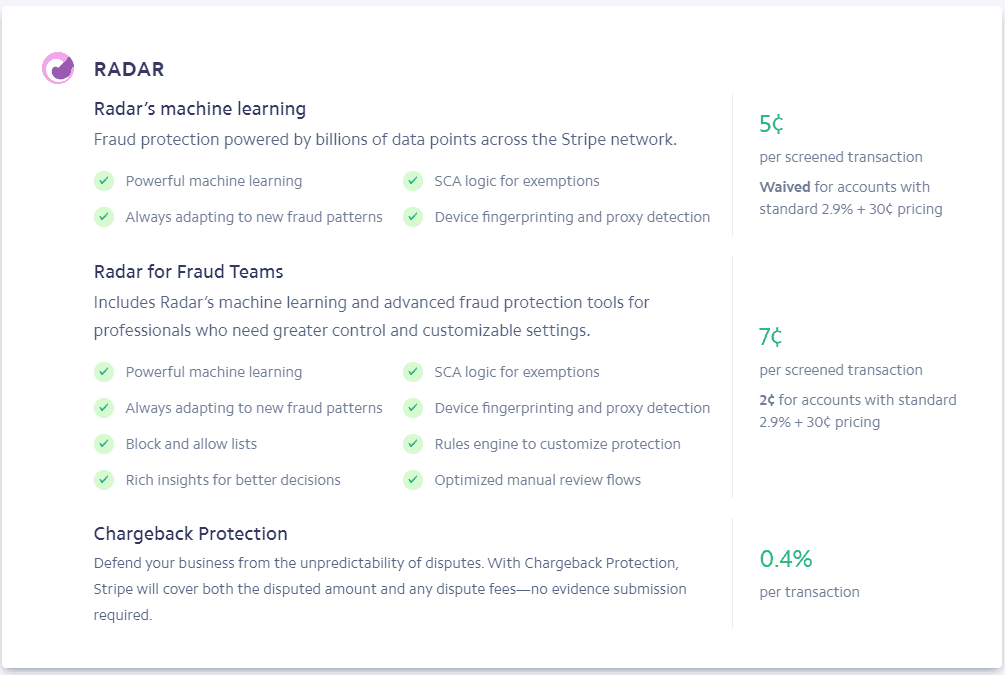
Task: Click the bold Waived text
Action: click(785, 187)
